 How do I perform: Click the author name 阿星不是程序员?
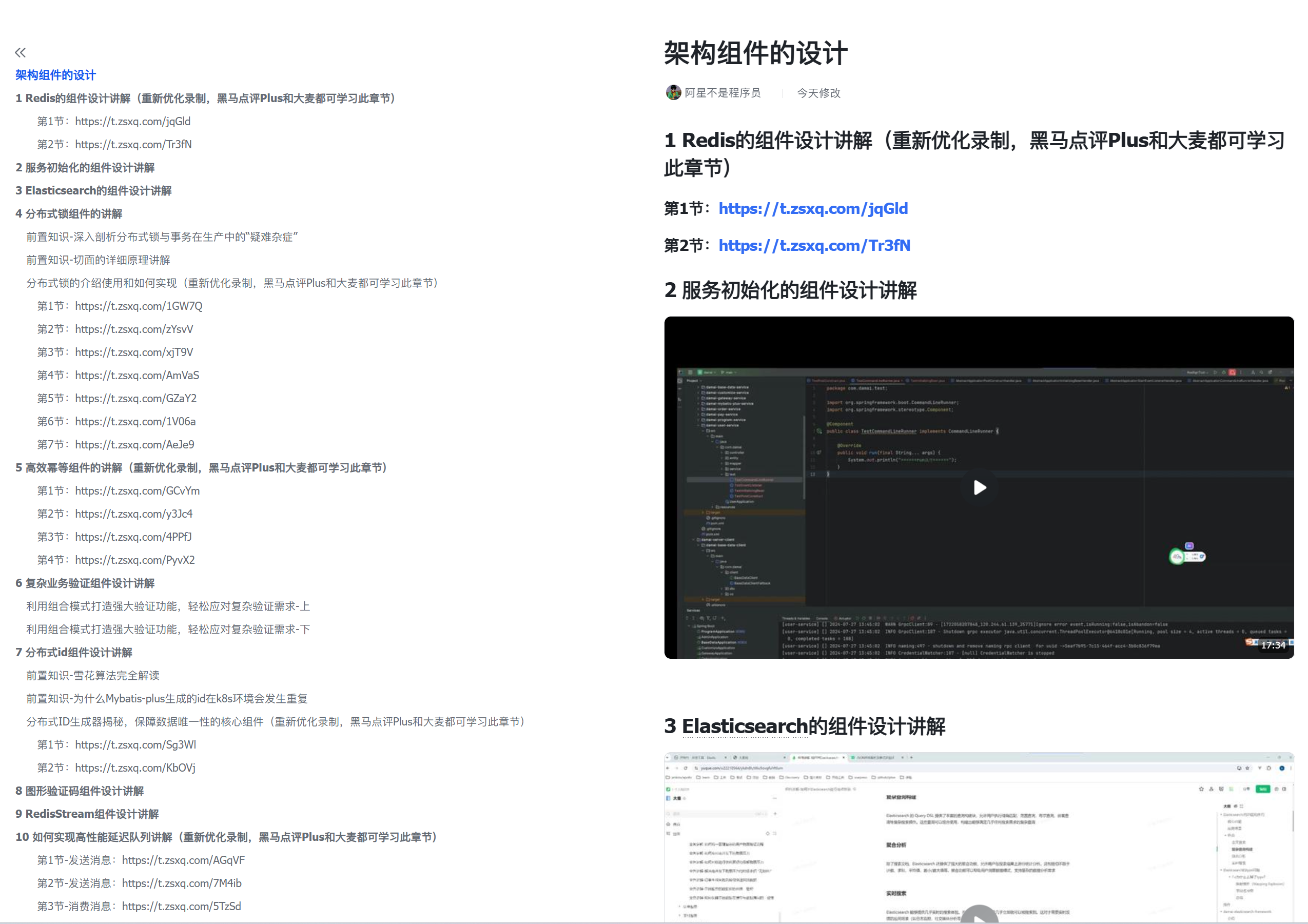pos(722,93)
